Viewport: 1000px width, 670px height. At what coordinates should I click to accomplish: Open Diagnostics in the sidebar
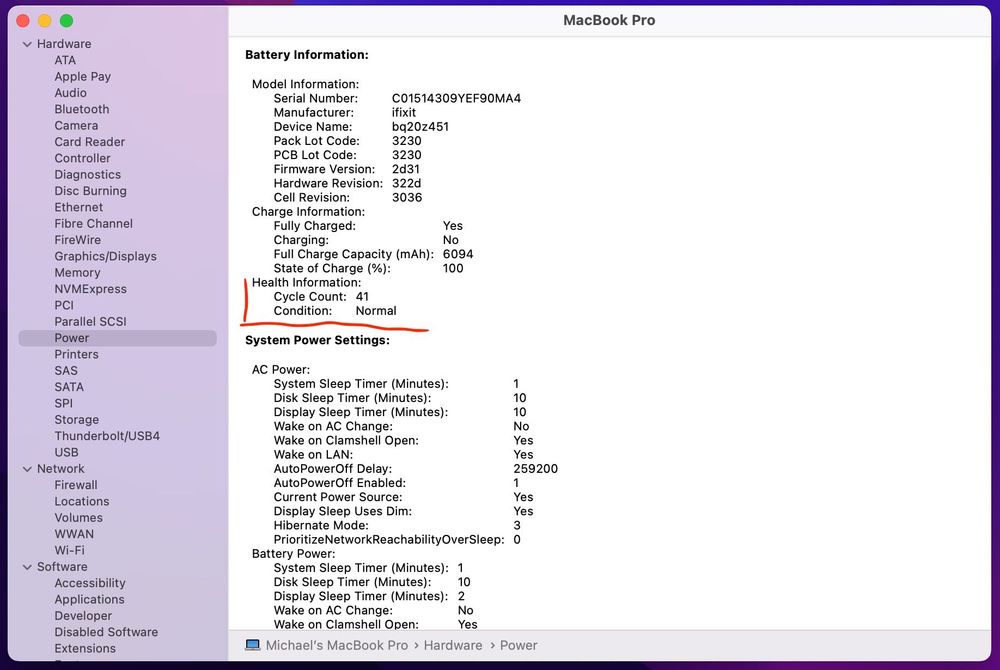(x=87, y=175)
